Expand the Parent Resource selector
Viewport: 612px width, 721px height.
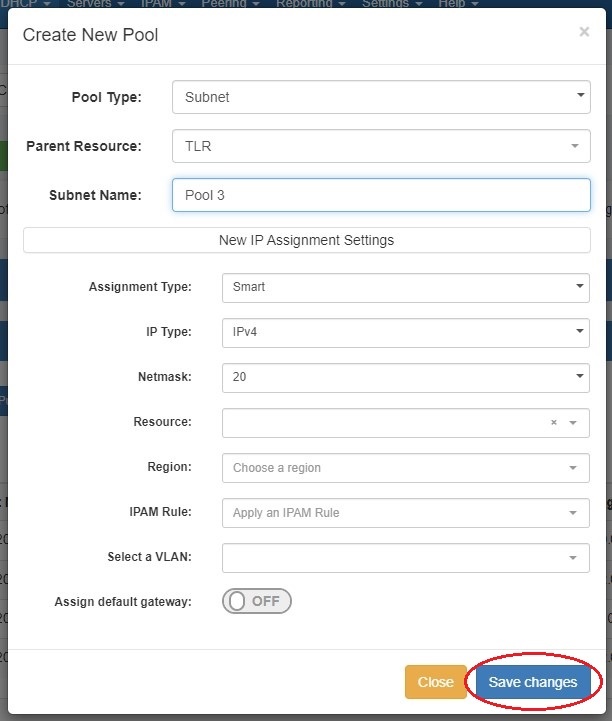tap(381, 146)
